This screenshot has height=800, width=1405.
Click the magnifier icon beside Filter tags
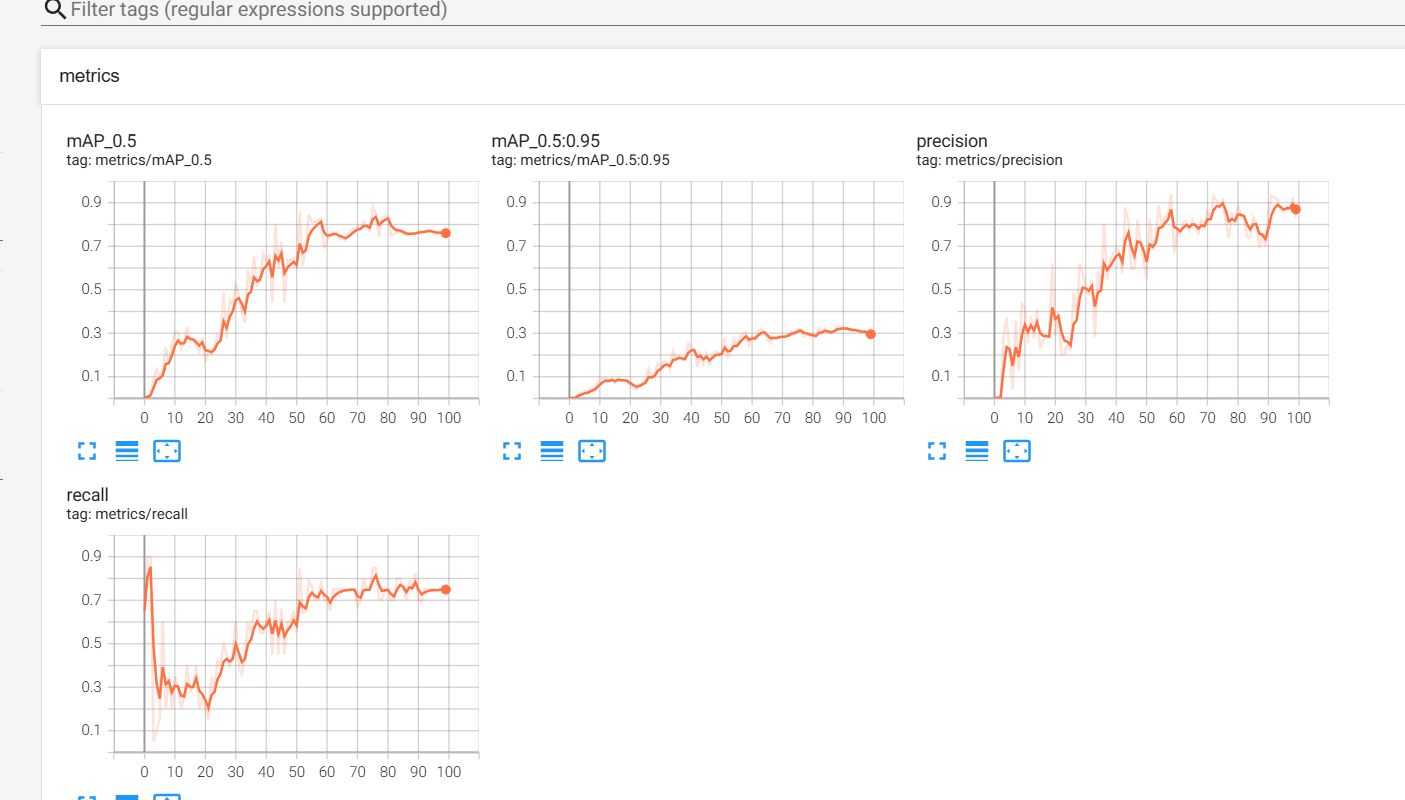pyautogui.click(x=56, y=11)
